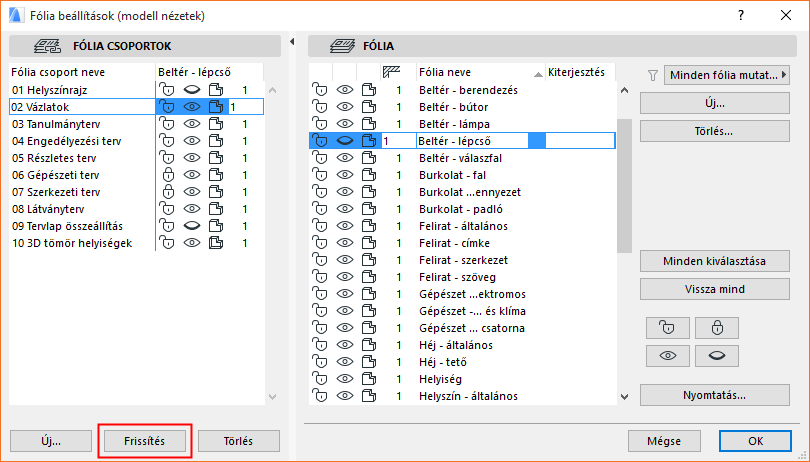Click the show layers eye button
810x462 pixels.
coord(666,357)
